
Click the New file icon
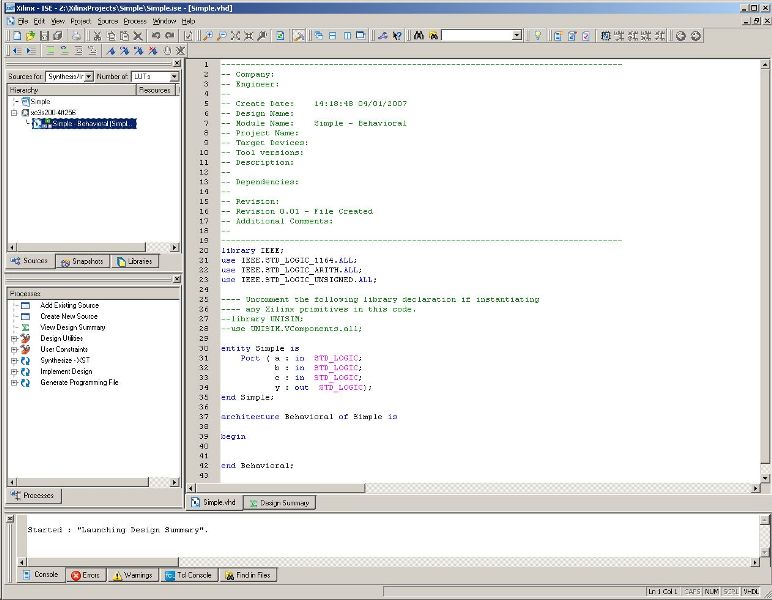(x=17, y=35)
